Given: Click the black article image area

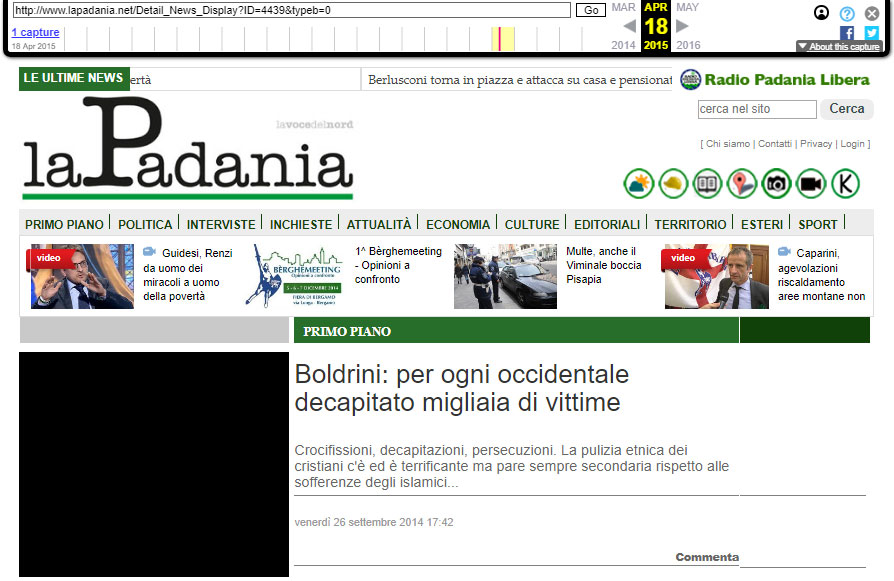Looking at the screenshot, I should (x=154, y=464).
